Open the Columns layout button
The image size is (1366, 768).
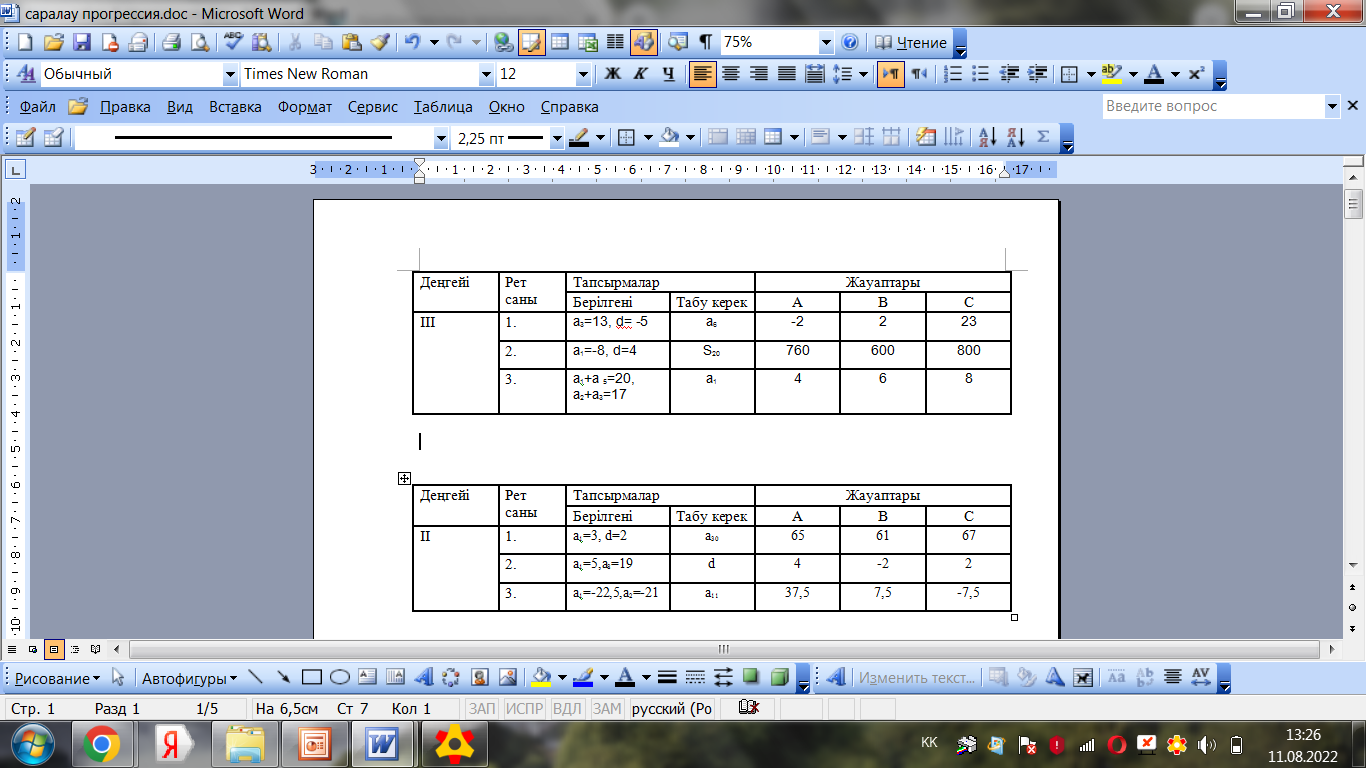coord(615,43)
